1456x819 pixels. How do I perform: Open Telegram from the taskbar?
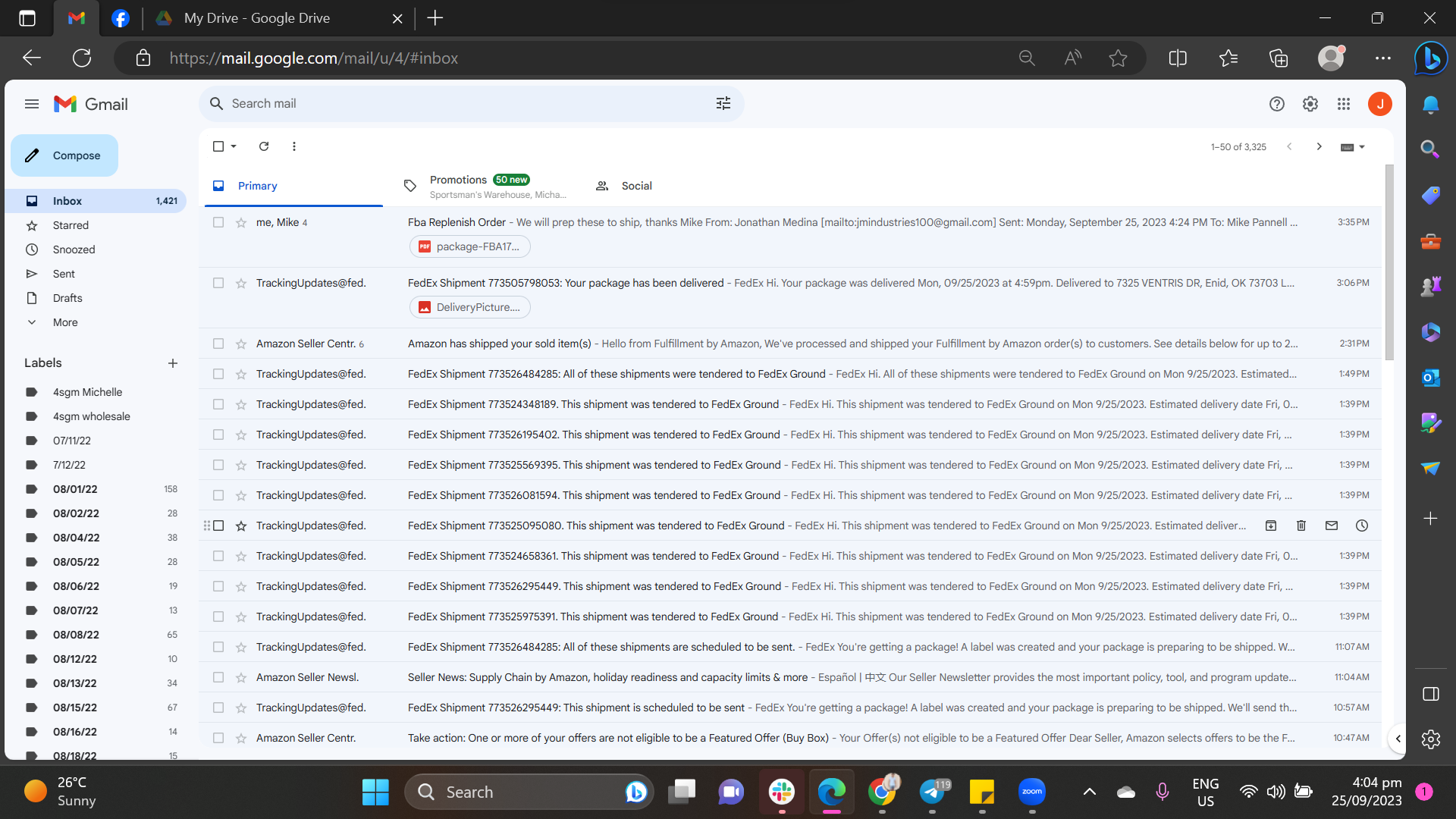[x=932, y=792]
